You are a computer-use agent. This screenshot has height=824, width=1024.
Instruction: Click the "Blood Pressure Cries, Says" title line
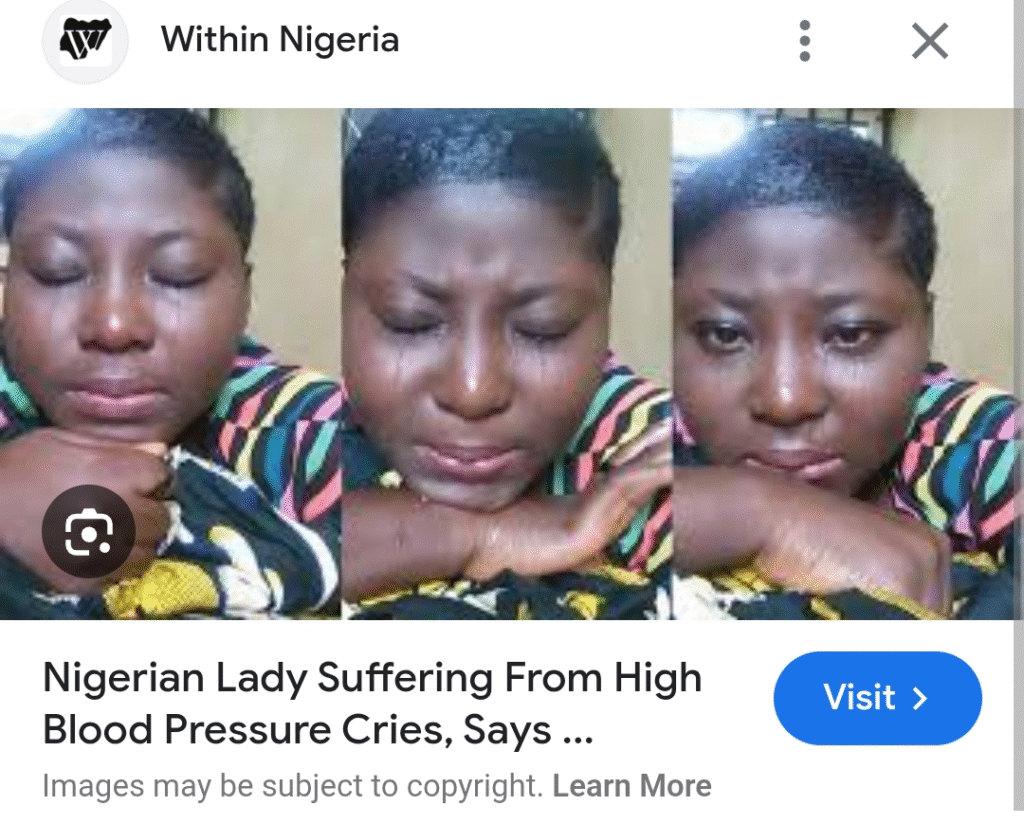coord(297,731)
